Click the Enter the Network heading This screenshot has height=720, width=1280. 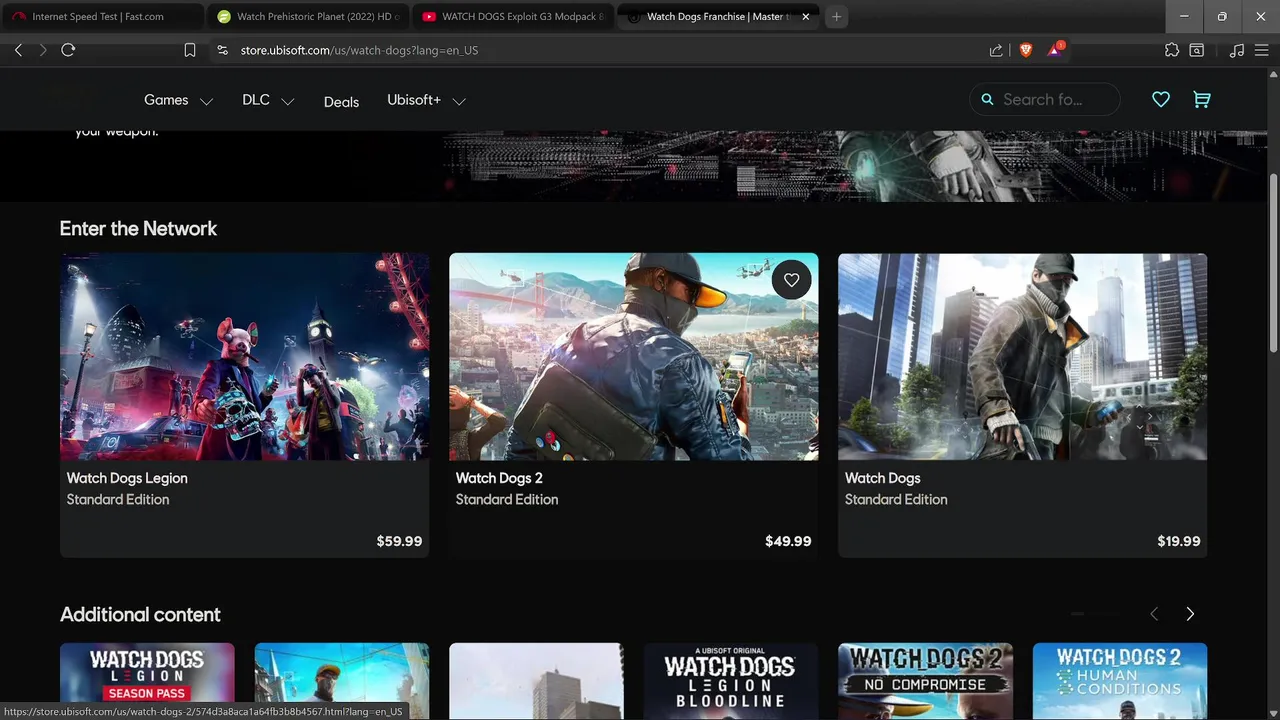pos(138,229)
